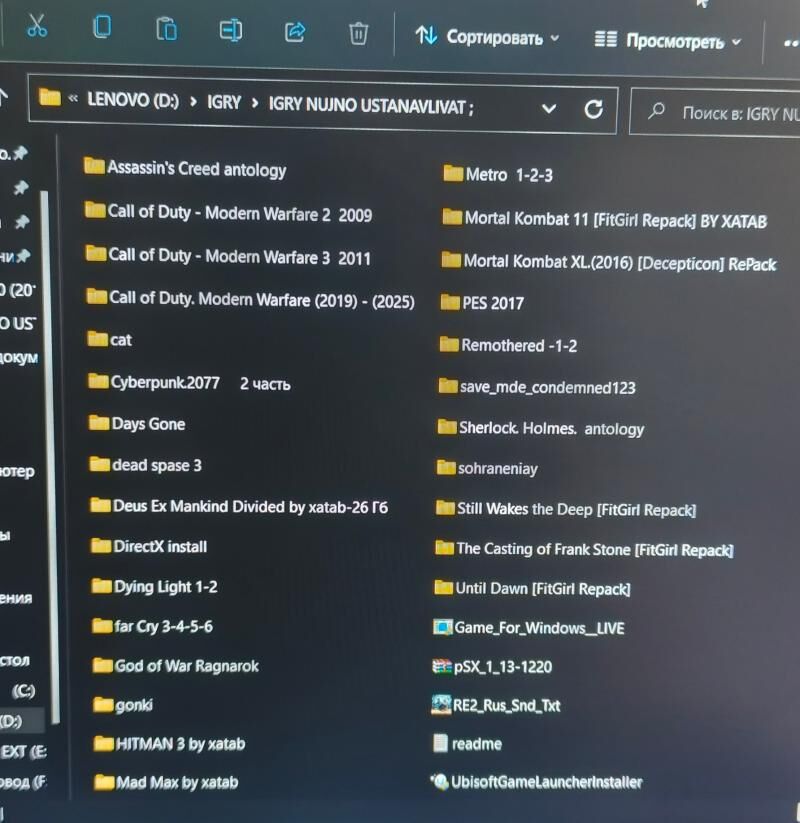Click the IGRY breadcrumb segment
The width and height of the screenshot is (800, 823).
click(x=224, y=102)
